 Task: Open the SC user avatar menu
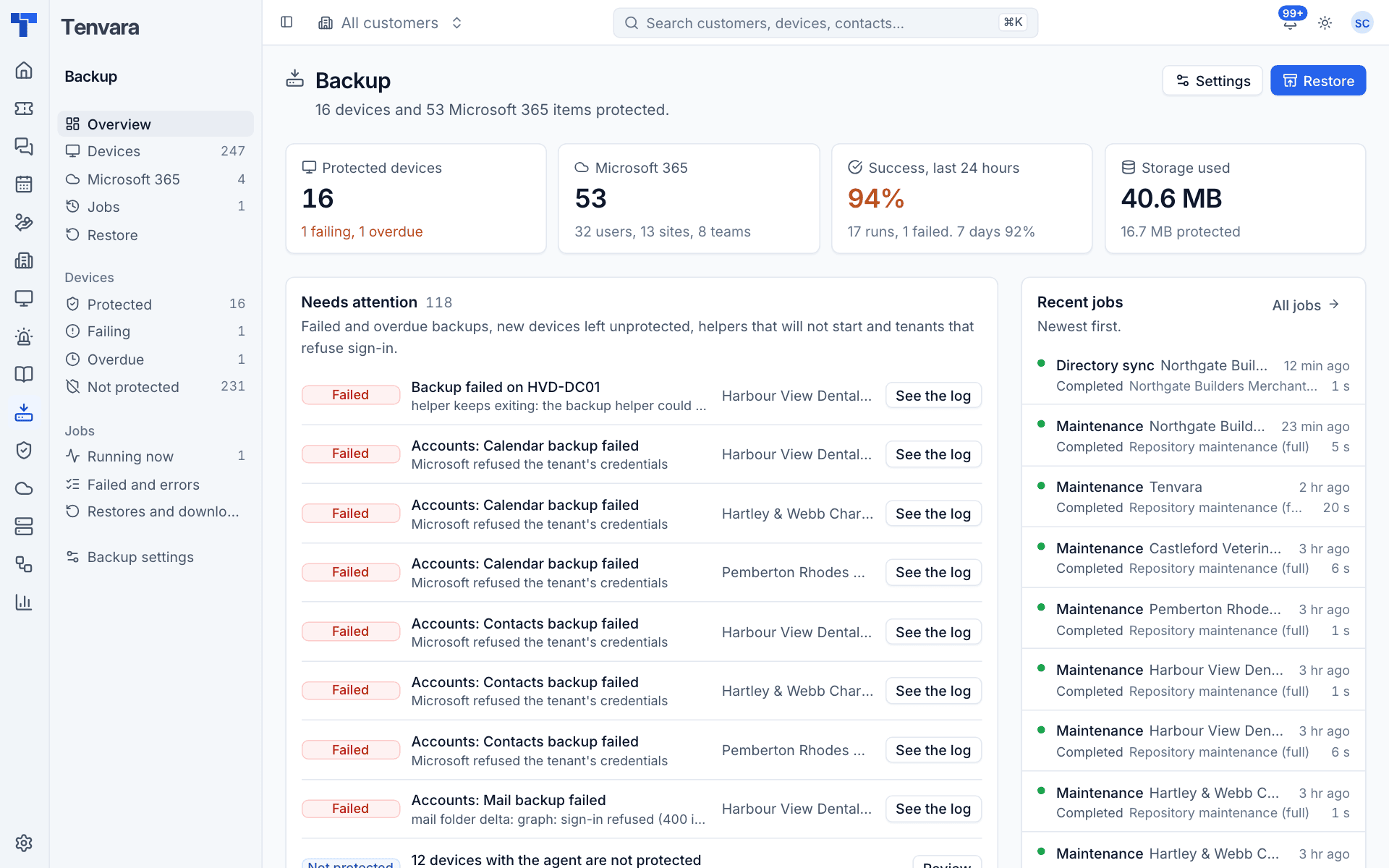1362,23
